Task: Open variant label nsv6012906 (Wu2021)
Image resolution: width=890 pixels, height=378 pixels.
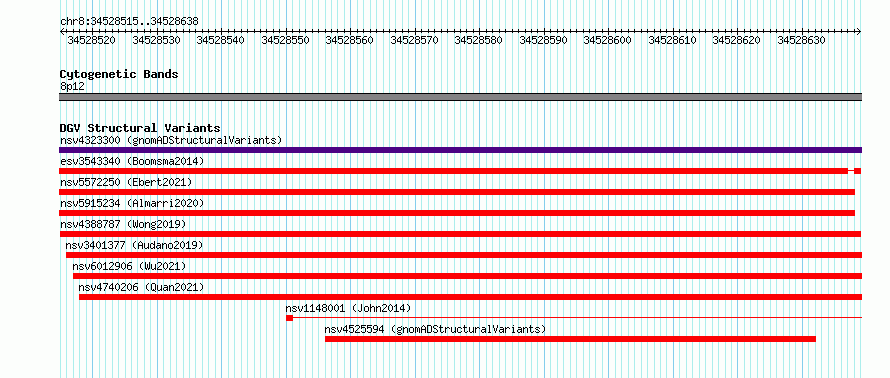Action: (129, 266)
